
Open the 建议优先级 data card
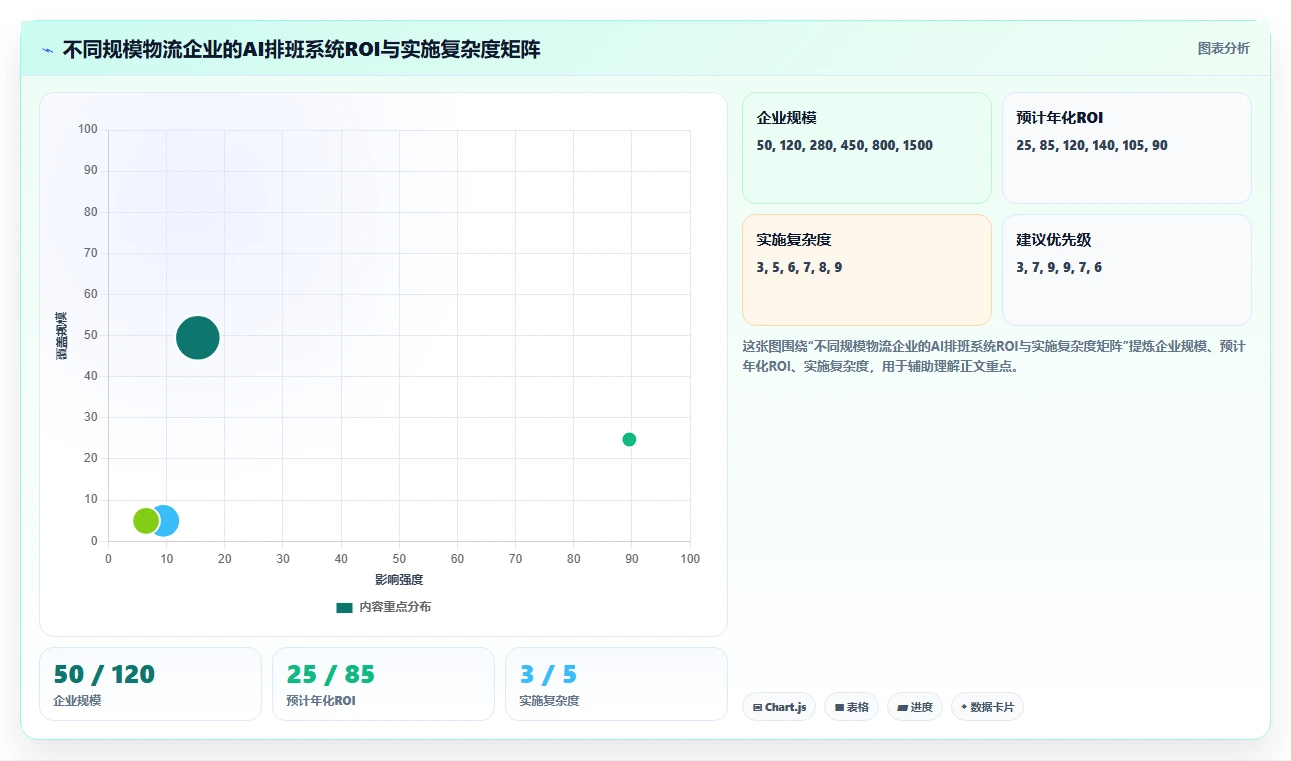[1126, 270]
